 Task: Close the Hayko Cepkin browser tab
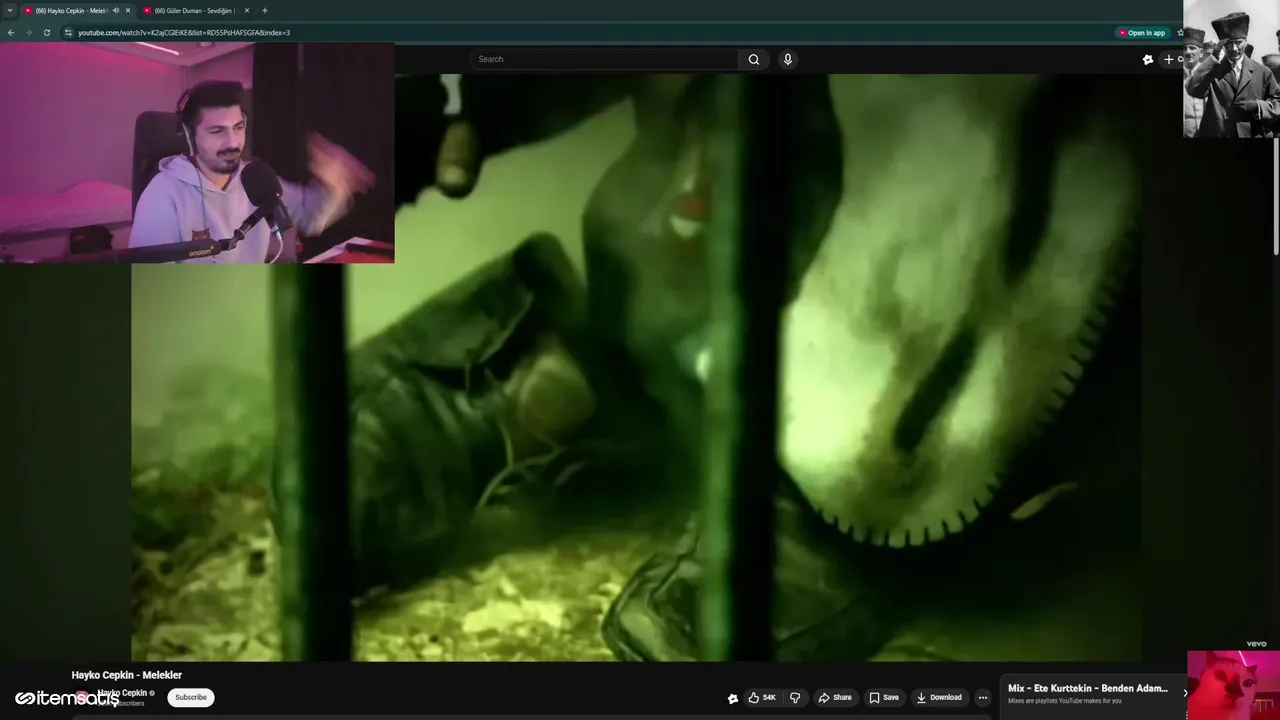pos(128,10)
